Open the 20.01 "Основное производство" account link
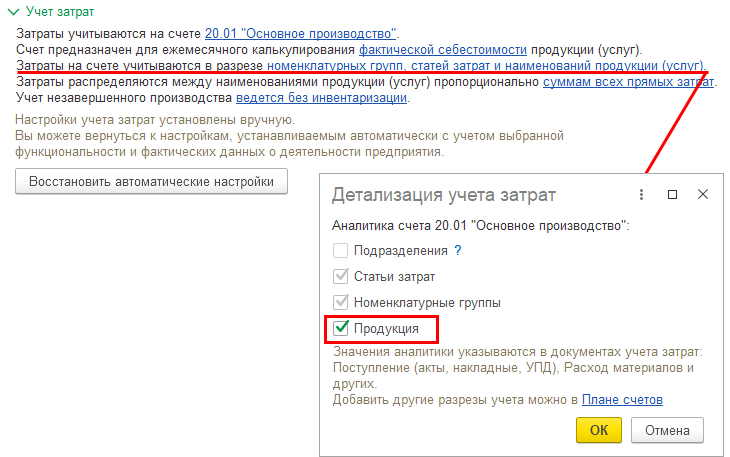This screenshot has width=730, height=457. [301, 34]
